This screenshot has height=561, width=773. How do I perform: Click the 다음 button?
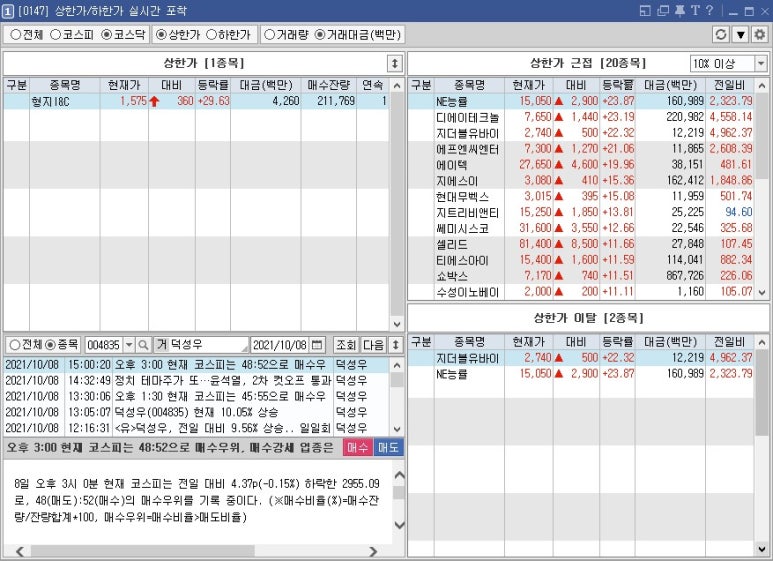tap(373, 345)
